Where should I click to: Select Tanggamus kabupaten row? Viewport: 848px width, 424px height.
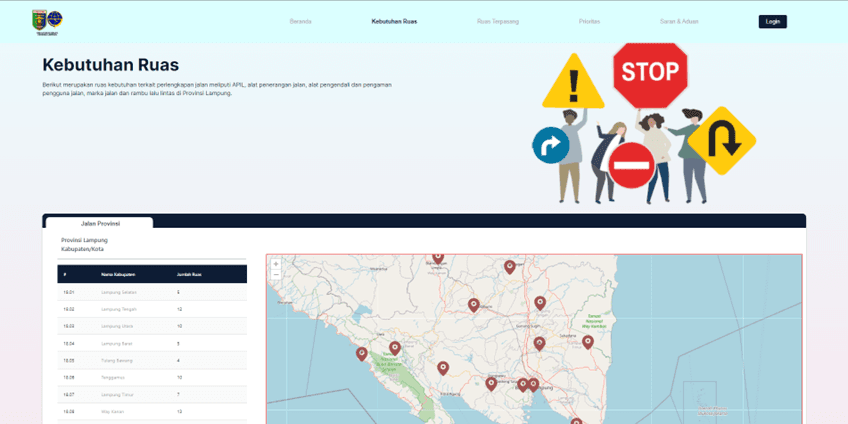152,377
